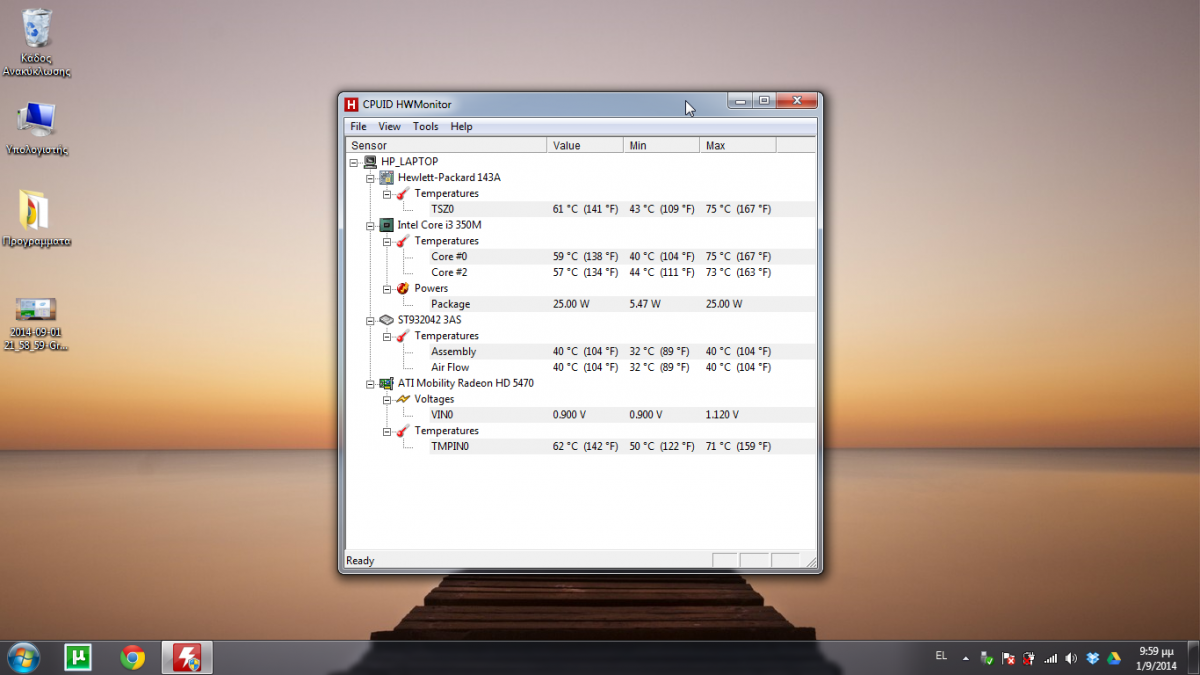1200x675 pixels.
Task: Select the Προγράμματα folder on the desktop
Action: [x=37, y=220]
